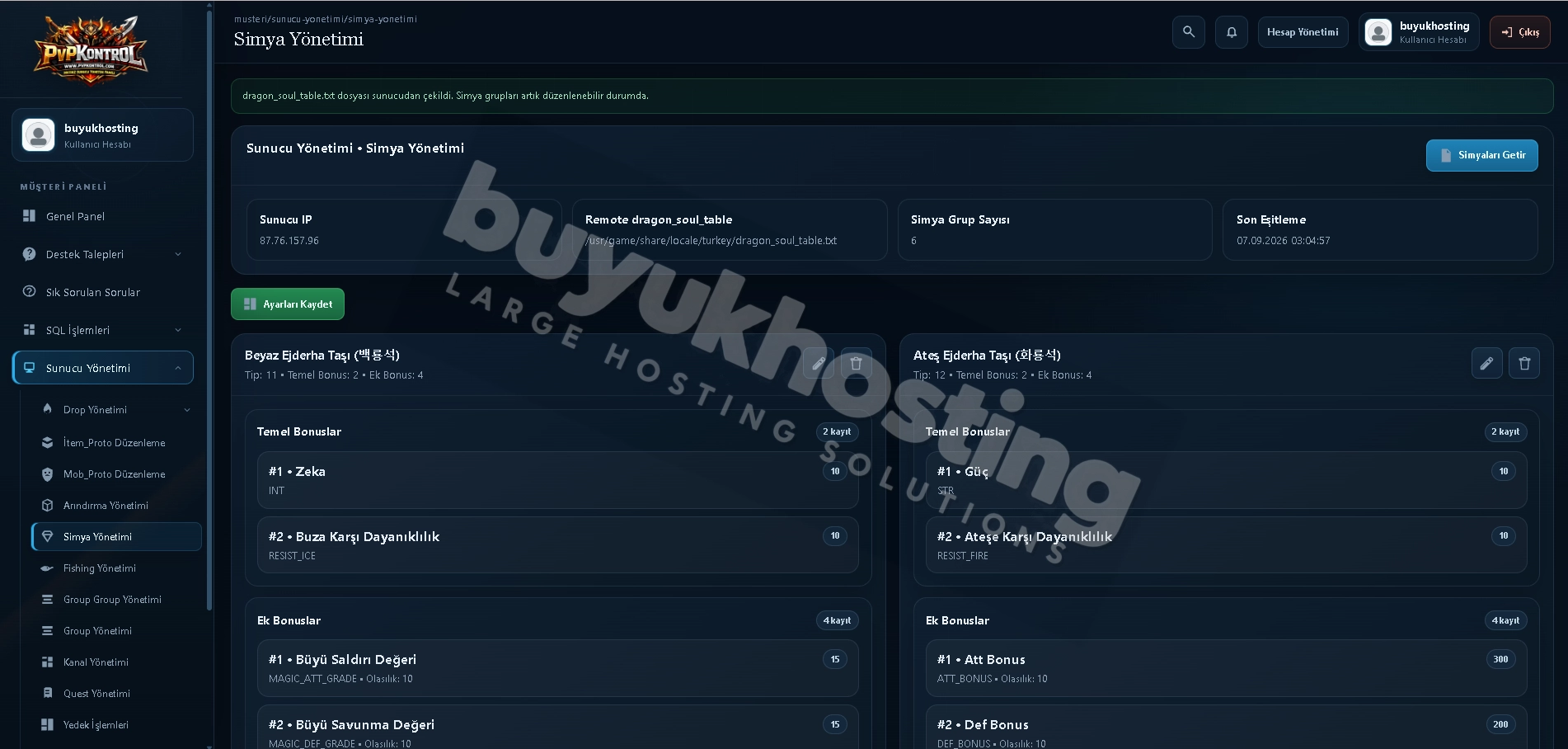Click the Sunucu Yönetimi monitor icon
The width and height of the screenshot is (1568, 749).
click(30, 368)
